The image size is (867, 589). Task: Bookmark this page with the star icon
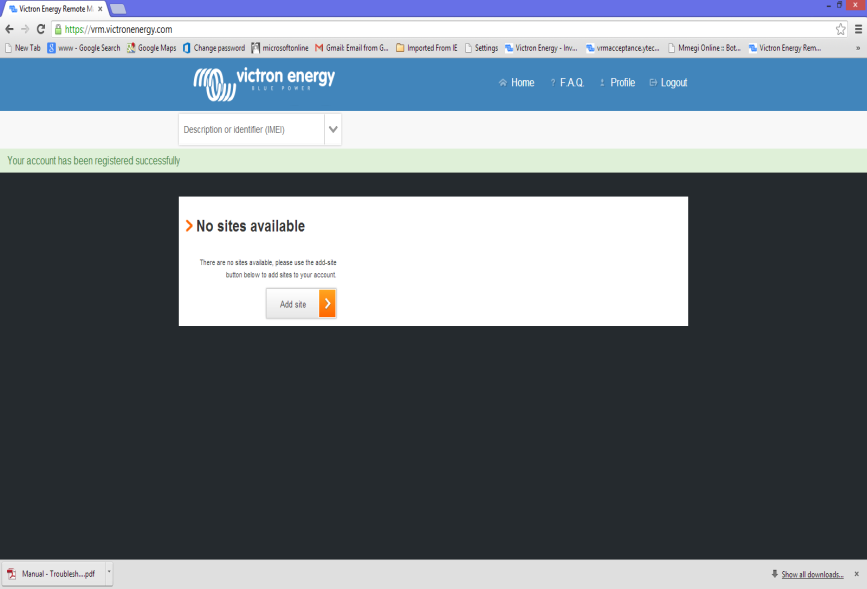point(841,30)
